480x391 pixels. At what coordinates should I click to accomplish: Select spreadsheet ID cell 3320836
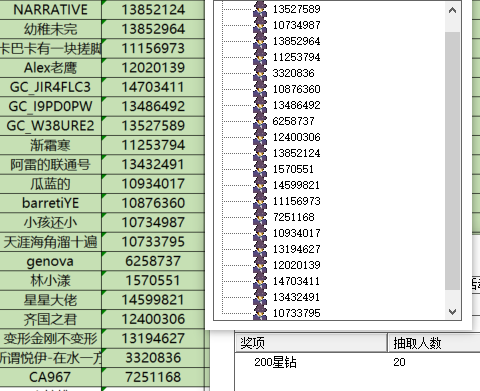click(153, 358)
